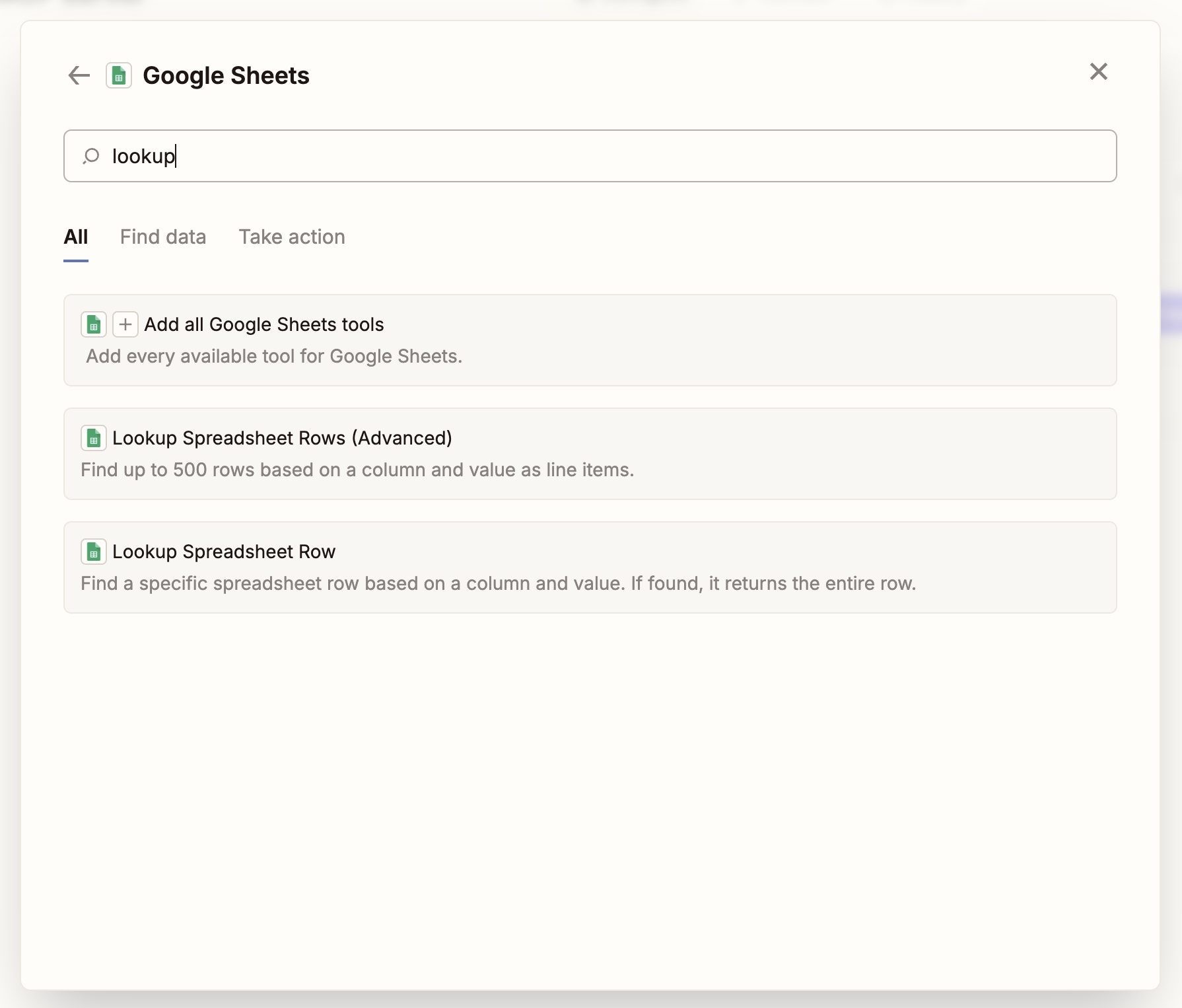Switch to the Find data tab
The width and height of the screenshot is (1182, 1008).
tap(163, 237)
